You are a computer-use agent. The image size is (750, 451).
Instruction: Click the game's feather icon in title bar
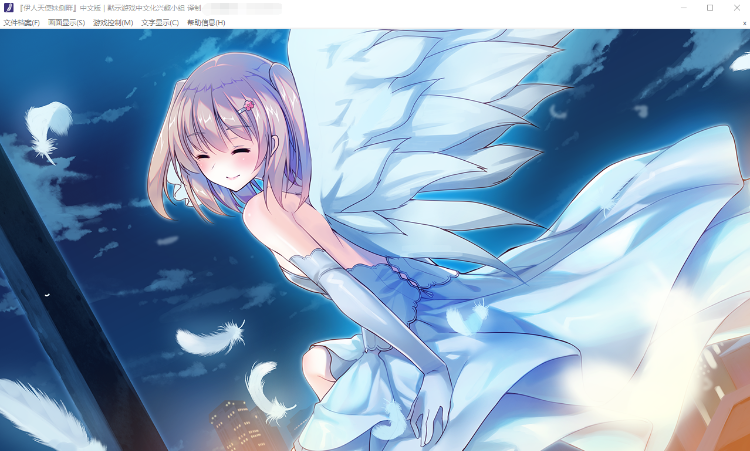pyautogui.click(x=8, y=8)
